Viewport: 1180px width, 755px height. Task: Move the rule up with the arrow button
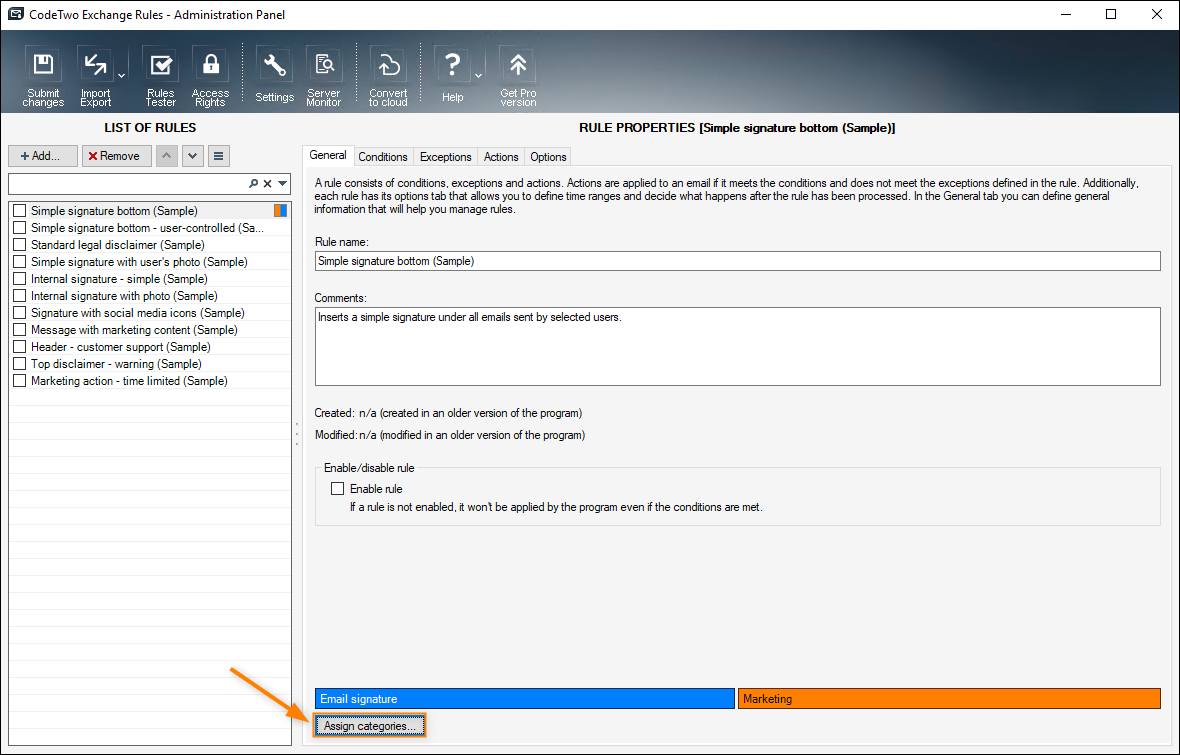pos(166,156)
